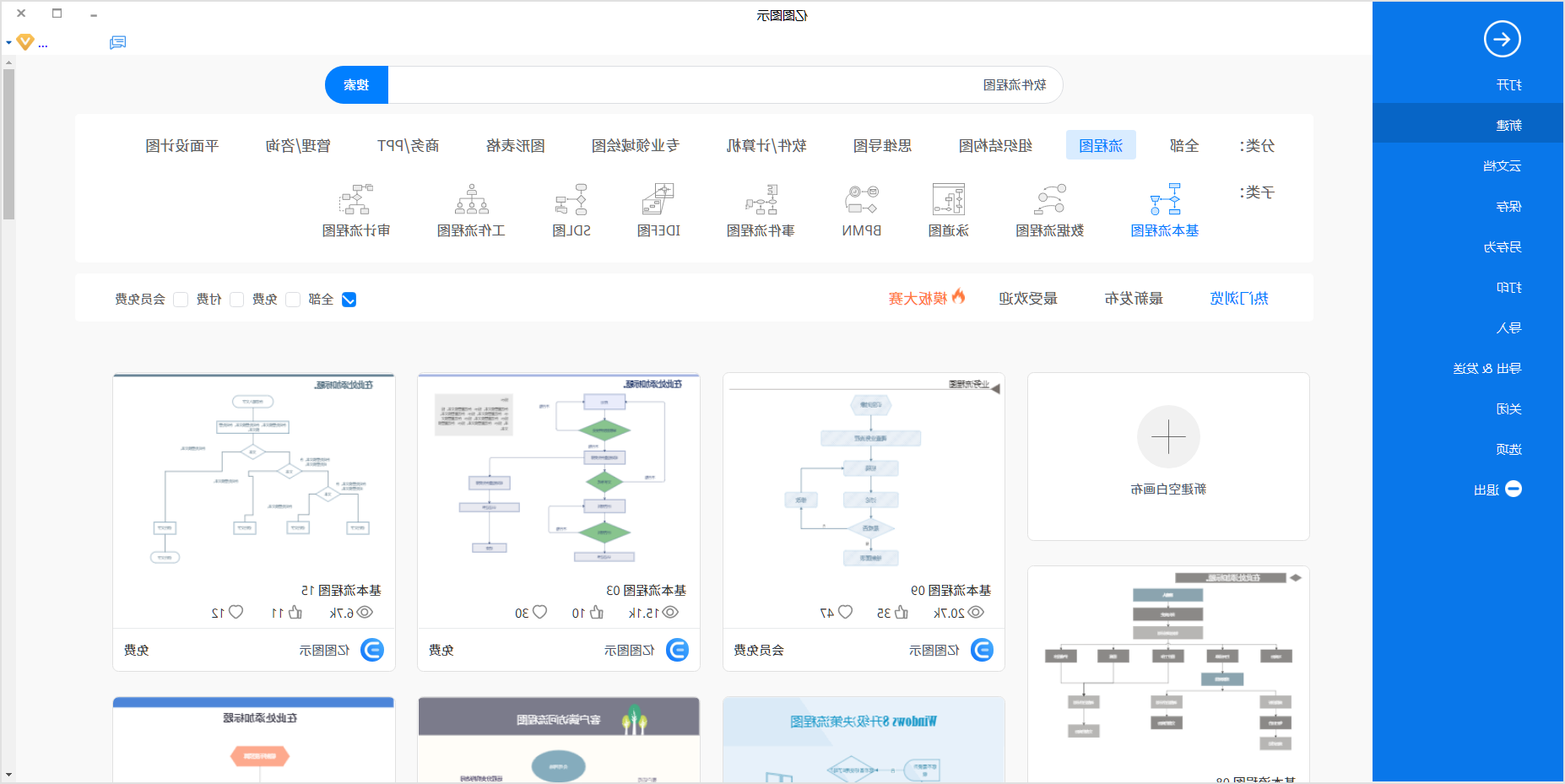
Task: Click 亿图图示 author logo on 基本流程图 09 card
Action: point(982,650)
